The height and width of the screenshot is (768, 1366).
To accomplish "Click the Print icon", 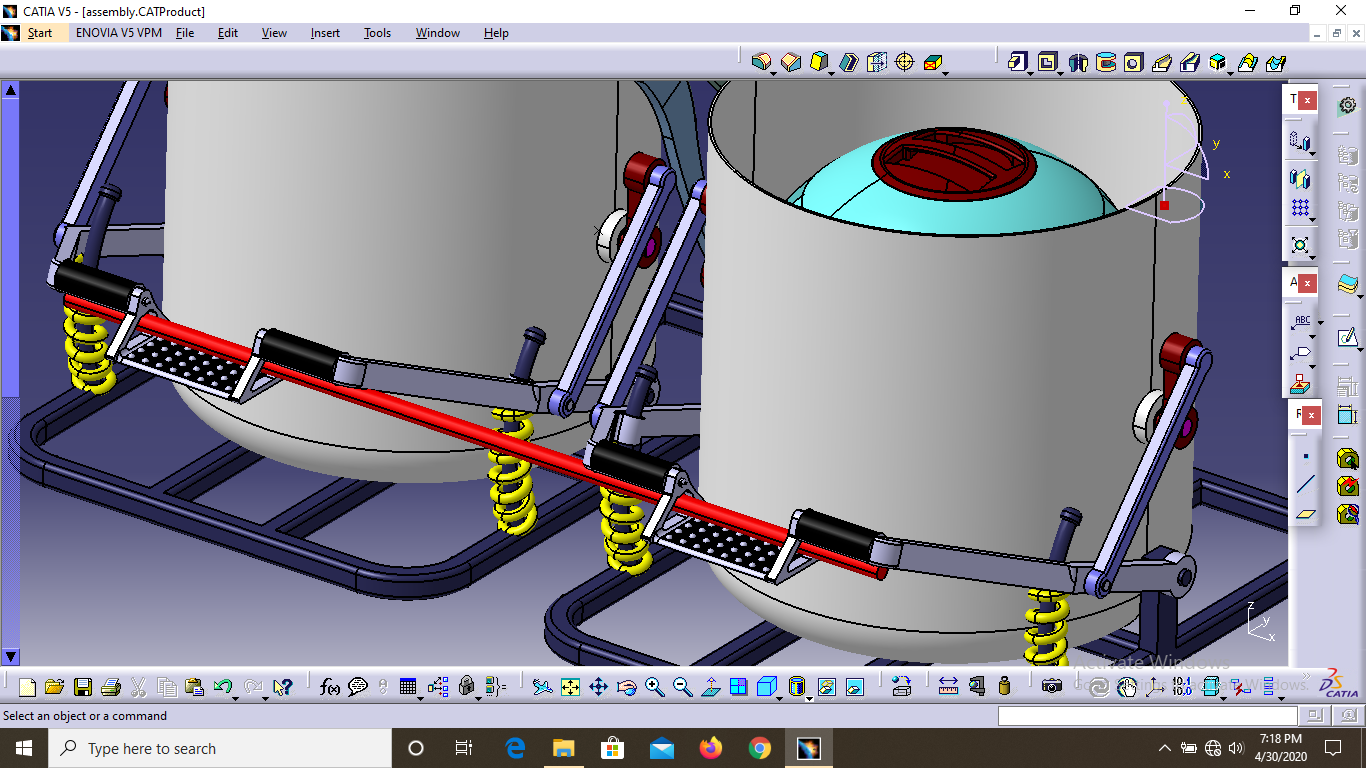I will point(111,687).
